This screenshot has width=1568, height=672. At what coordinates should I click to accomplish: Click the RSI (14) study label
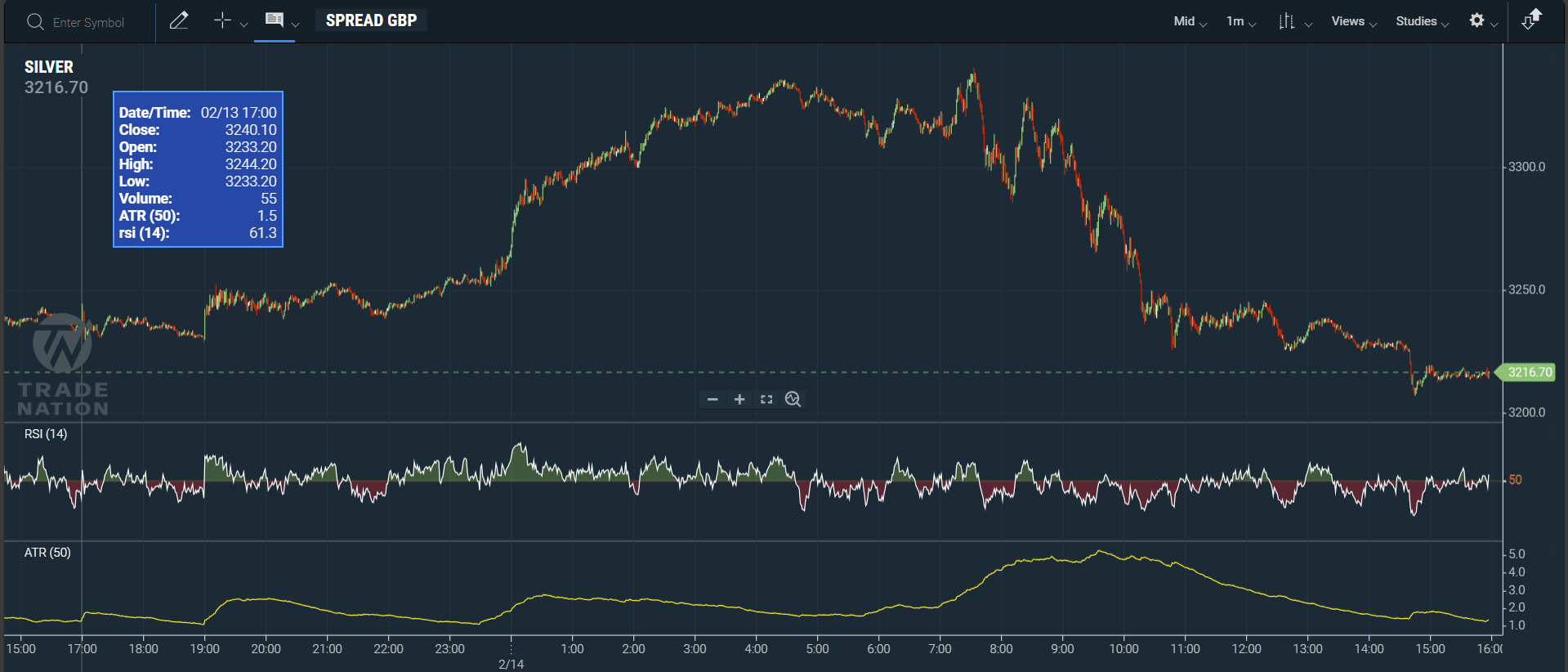pos(46,433)
